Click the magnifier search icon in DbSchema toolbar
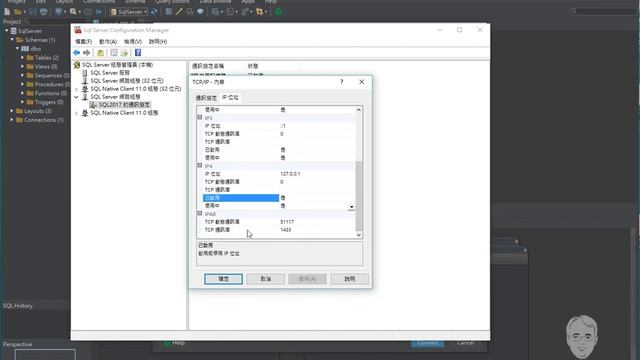 [x=73, y=12]
